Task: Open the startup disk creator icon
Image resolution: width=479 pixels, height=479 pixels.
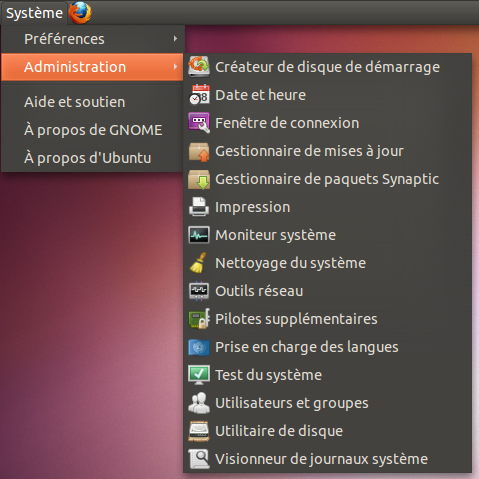Action: click(199, 67)
